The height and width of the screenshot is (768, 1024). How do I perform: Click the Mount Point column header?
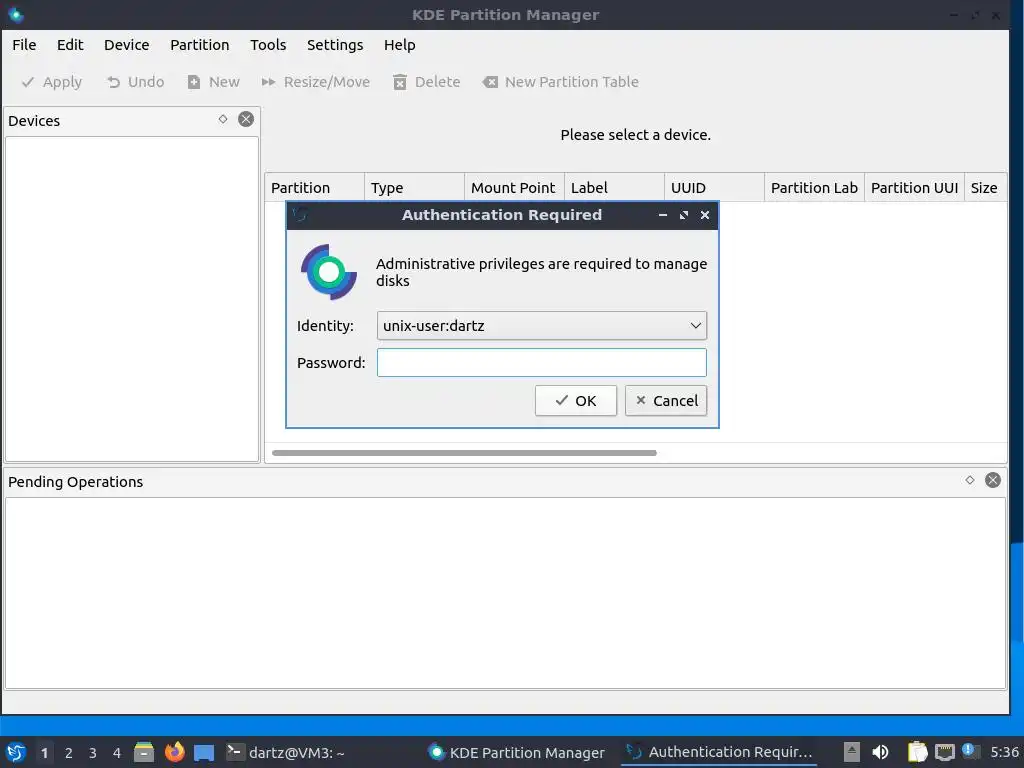point(514,188)
